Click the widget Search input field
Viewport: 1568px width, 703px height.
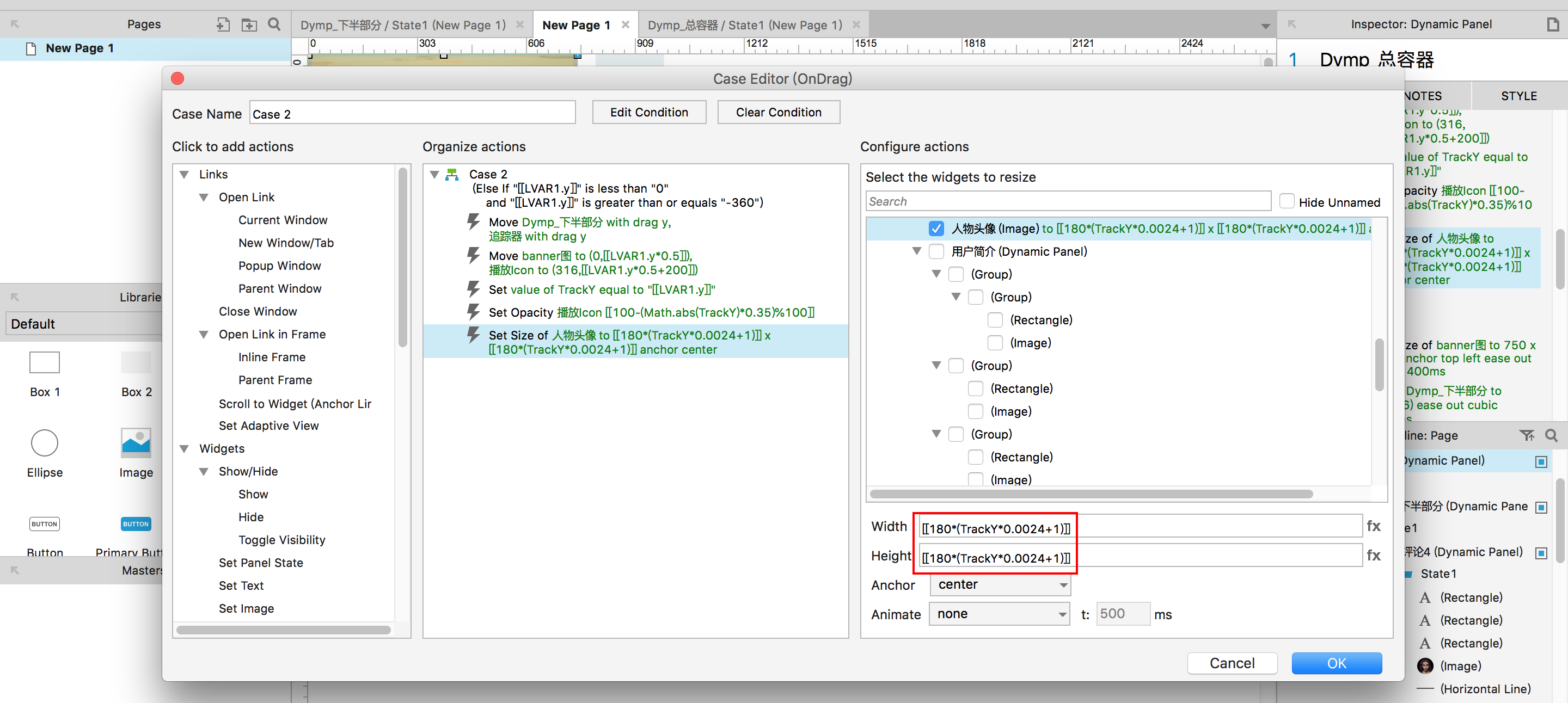1068,201
